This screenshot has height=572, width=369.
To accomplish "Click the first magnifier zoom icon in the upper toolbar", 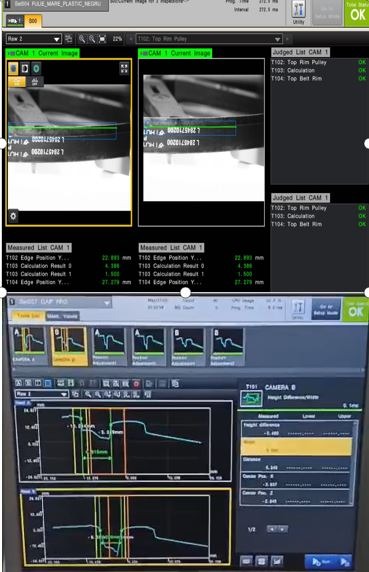I will click(82, 39).
